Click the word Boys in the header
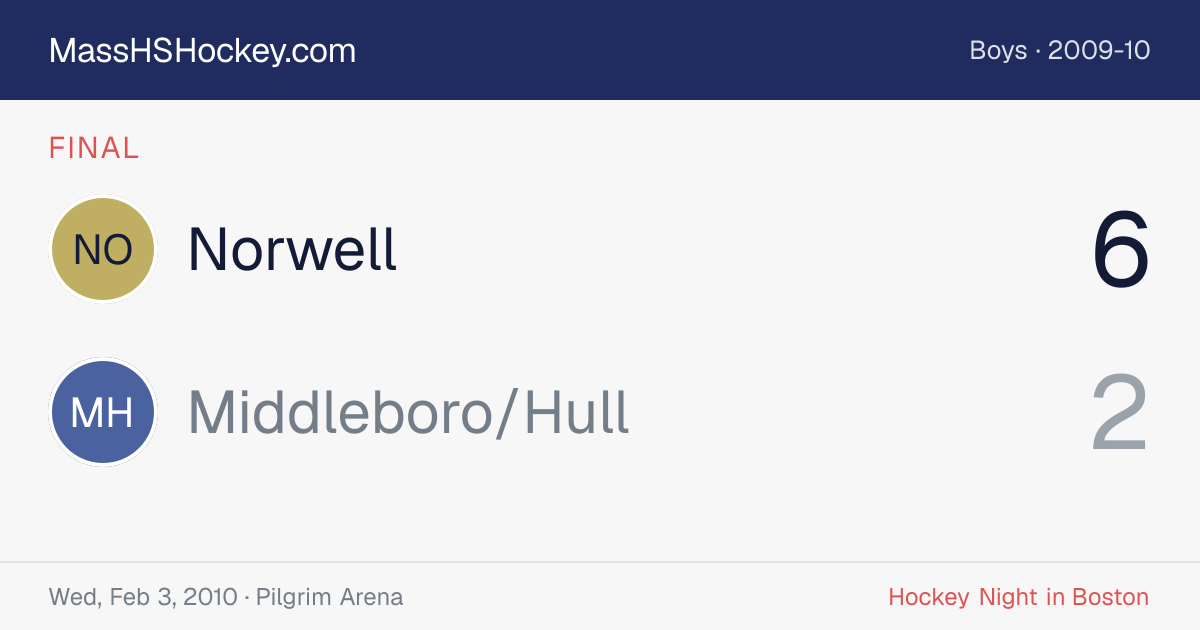 [x=998, y=50]
